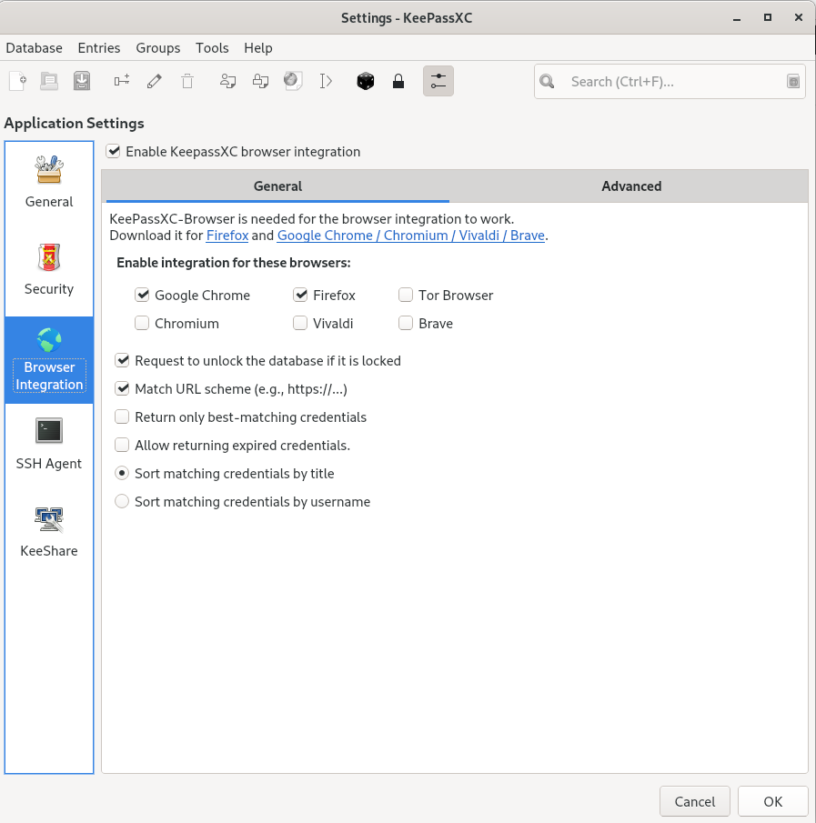Switch to the Advanced tab
This screenshot has height=823, width=816.
click(631, 186)
